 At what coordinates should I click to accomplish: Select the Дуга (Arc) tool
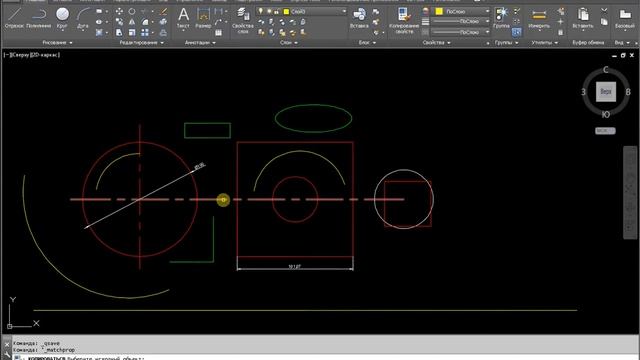click(83, 18)
